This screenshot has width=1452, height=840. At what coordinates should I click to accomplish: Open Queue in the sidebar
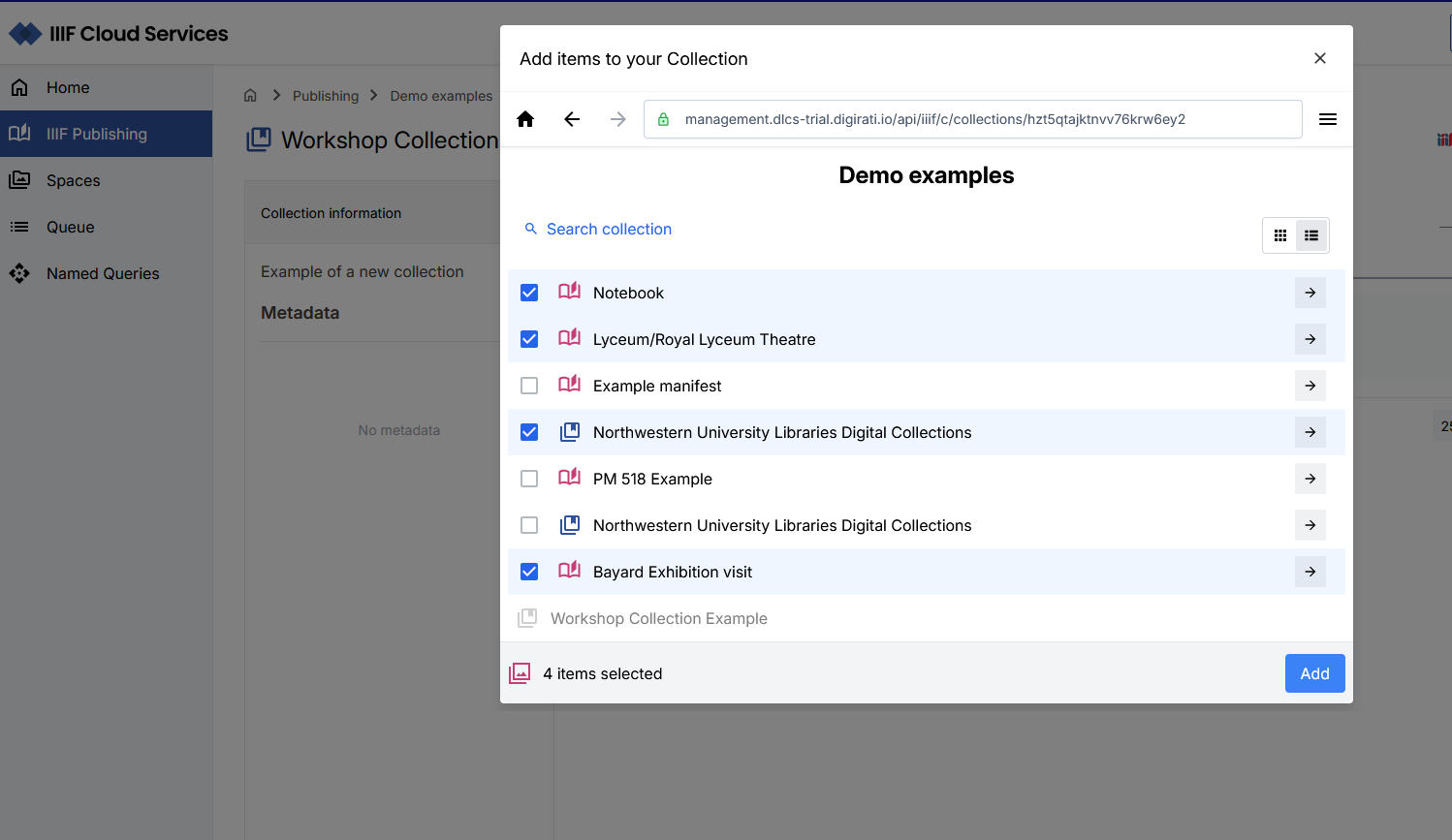(106, 227)
